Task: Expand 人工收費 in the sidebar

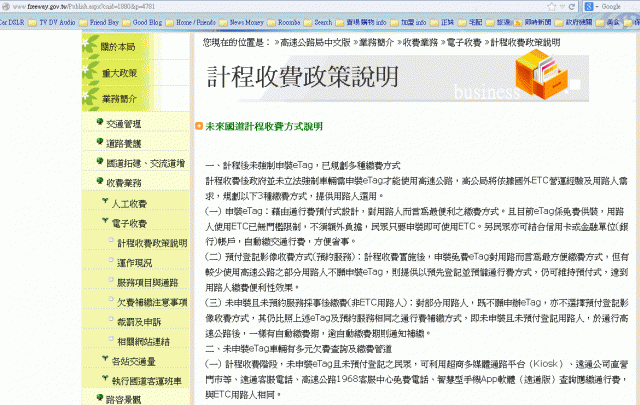Action: point(129,203)
